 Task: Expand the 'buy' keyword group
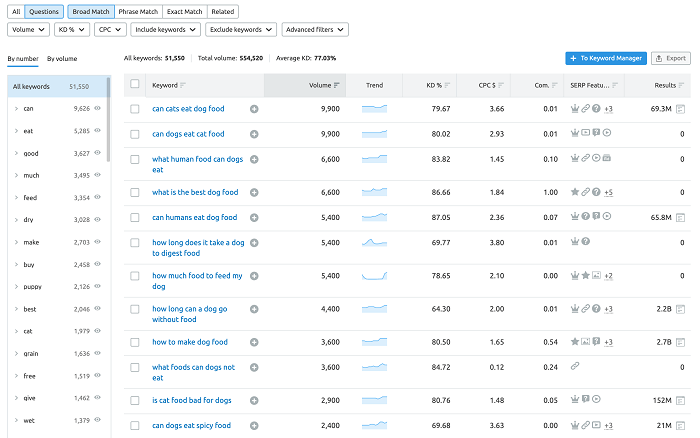click(x=17, y=264)
